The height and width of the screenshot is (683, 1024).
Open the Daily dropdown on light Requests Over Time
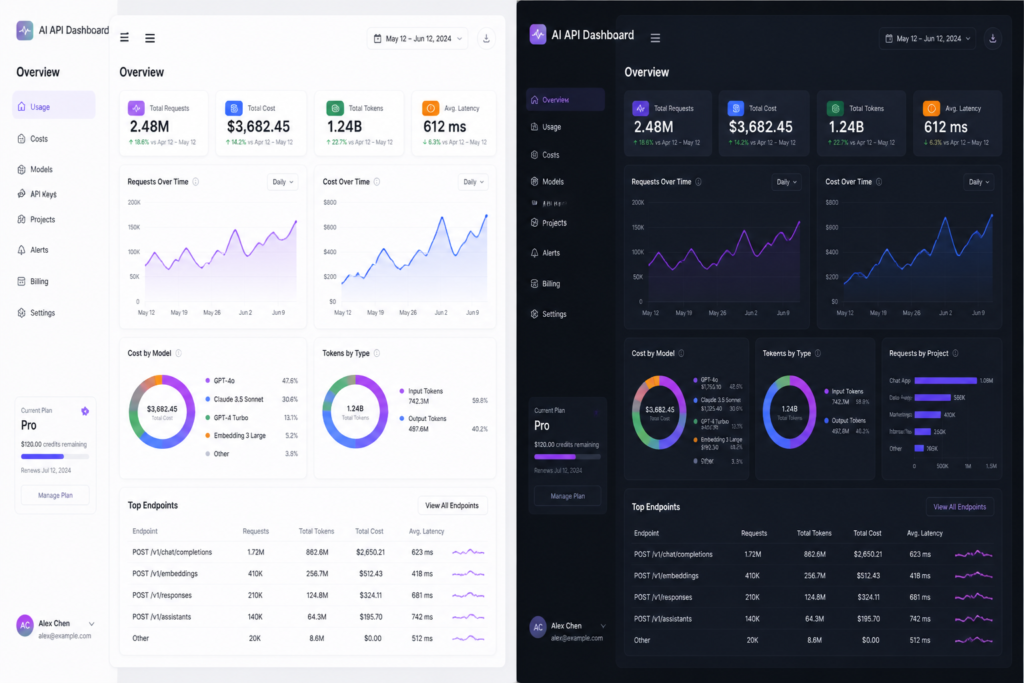283,182
